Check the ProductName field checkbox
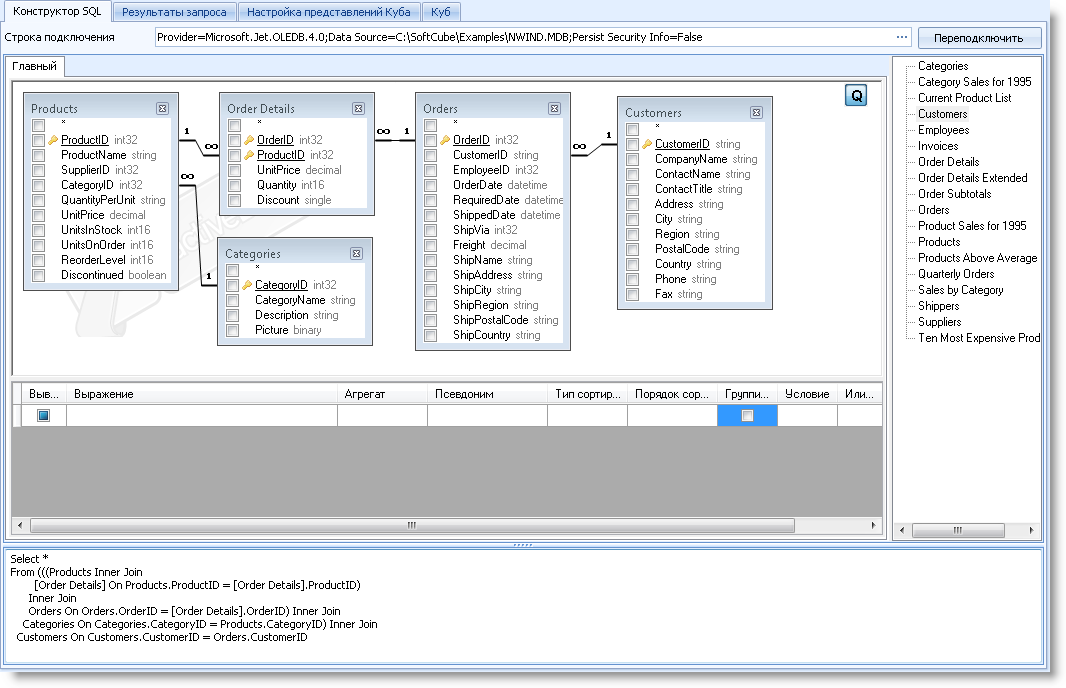 [x=38, y=155]
